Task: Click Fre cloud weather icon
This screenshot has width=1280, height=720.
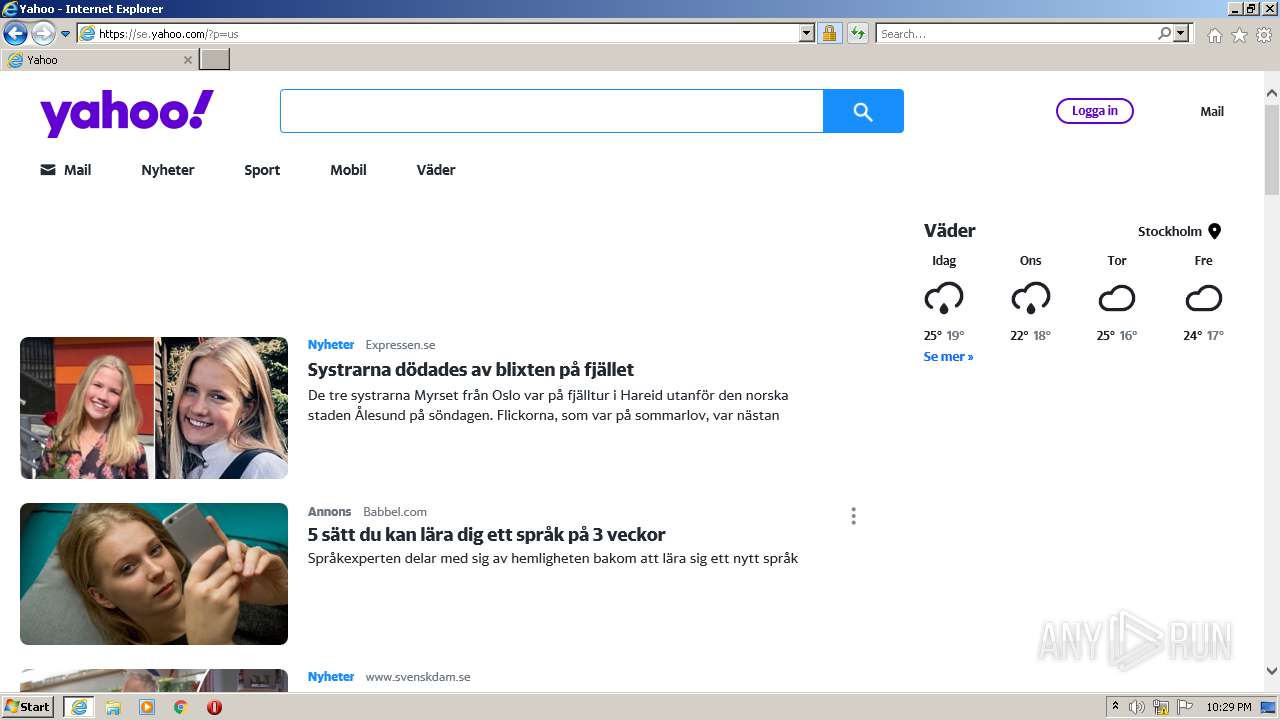Action: [1204, 298]
